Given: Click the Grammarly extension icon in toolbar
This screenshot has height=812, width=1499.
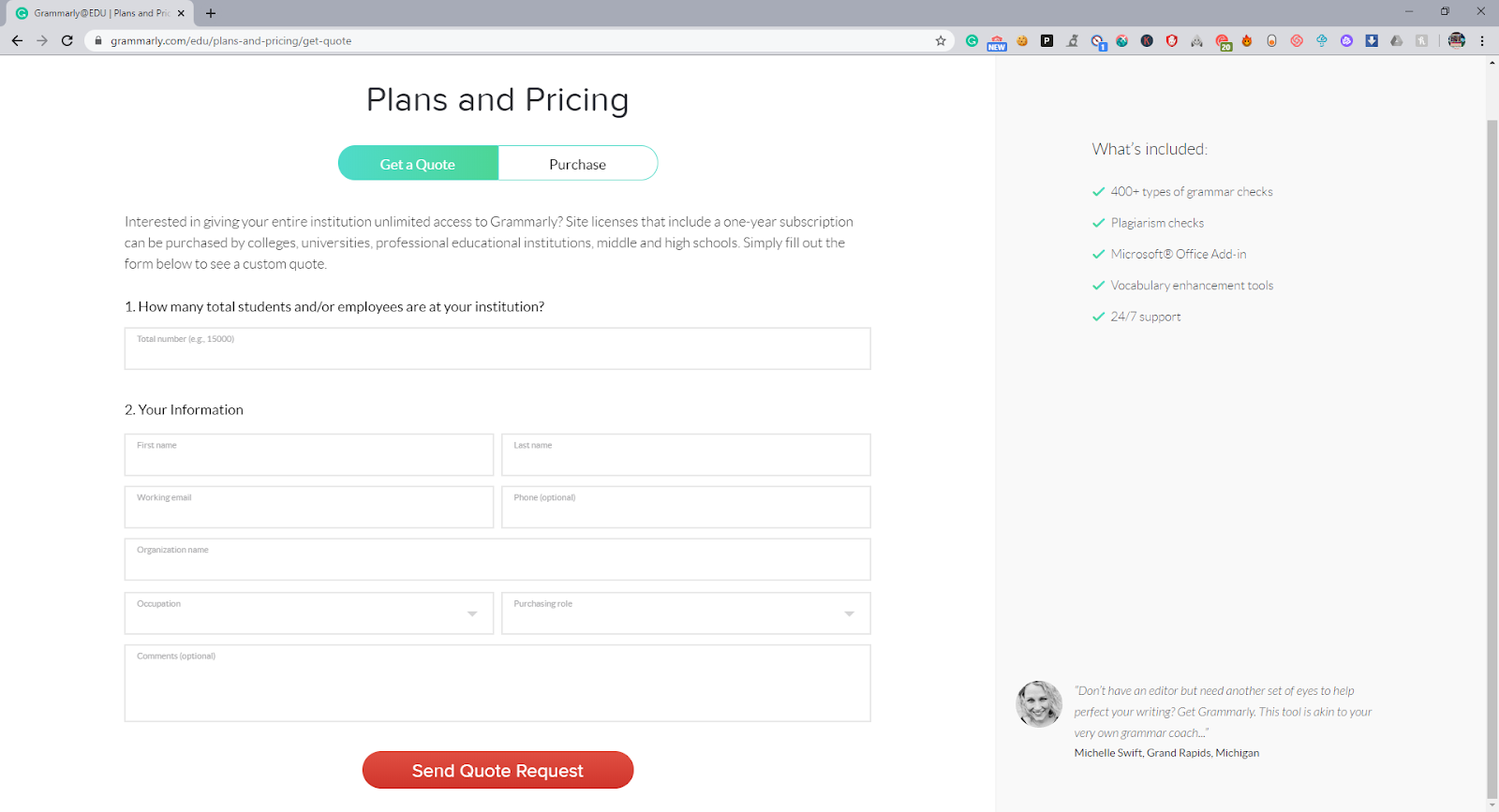Looking at the screenshot, I should pos(972,41).
